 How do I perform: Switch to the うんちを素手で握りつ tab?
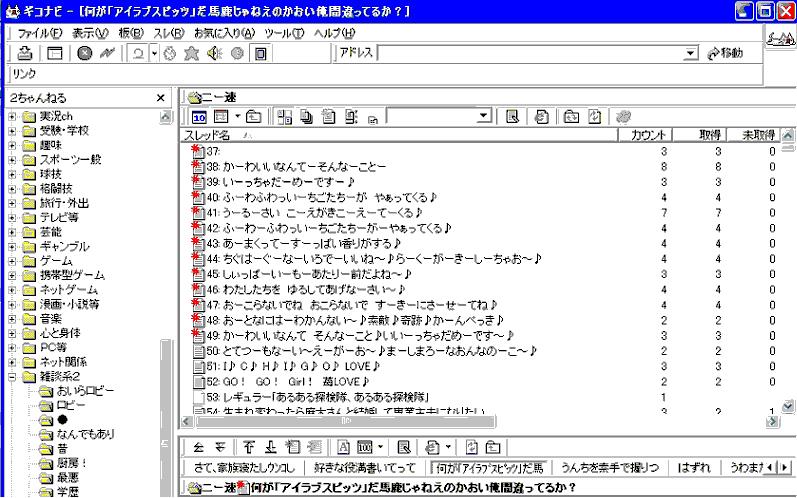(609, 468)
